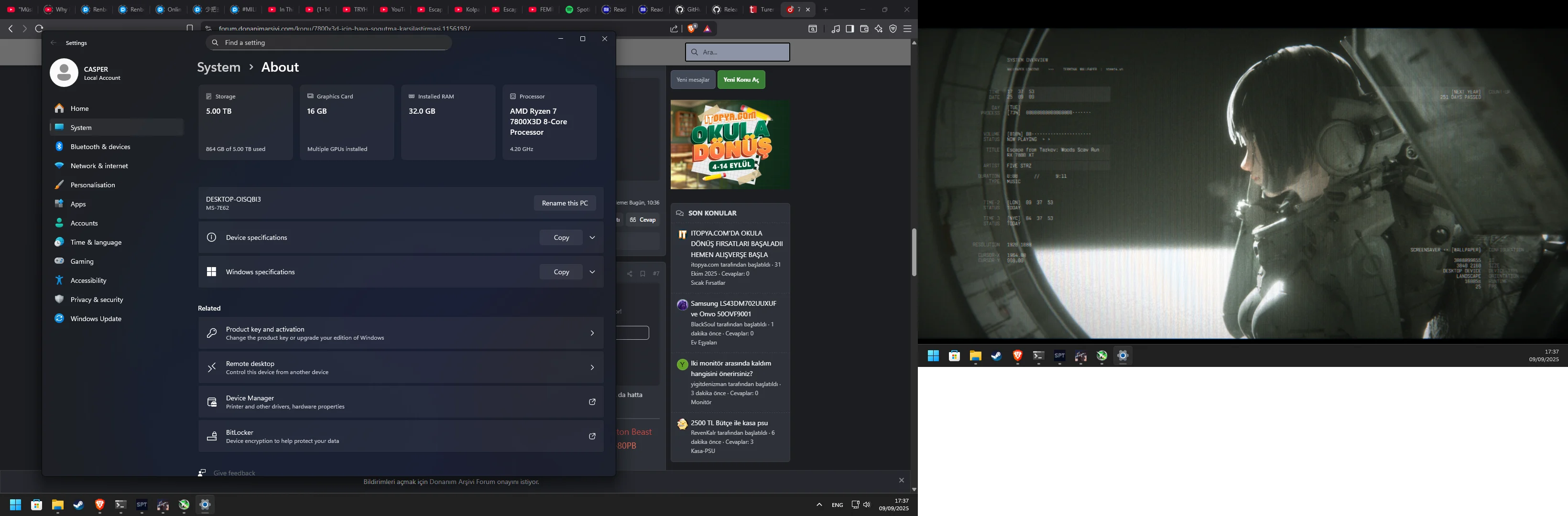Click the browser page vertical scrollbar thumb
Image resolution: width=1568 pixels, height=516 pixels.
pos(914,252)
